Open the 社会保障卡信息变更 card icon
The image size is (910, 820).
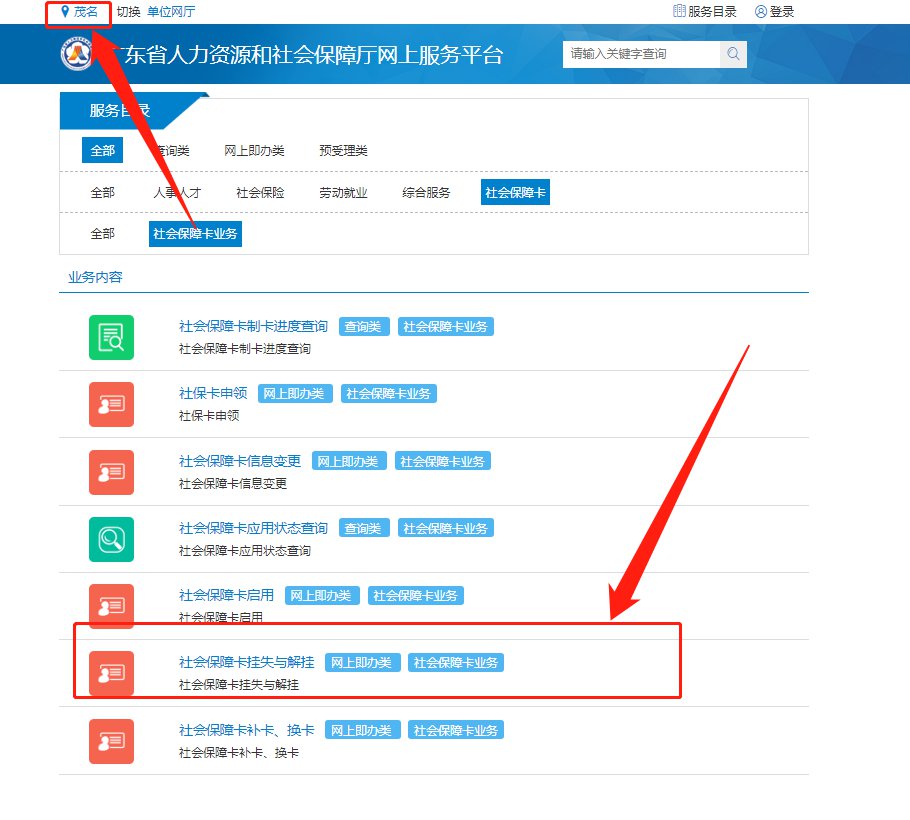(x=111, y=472)
